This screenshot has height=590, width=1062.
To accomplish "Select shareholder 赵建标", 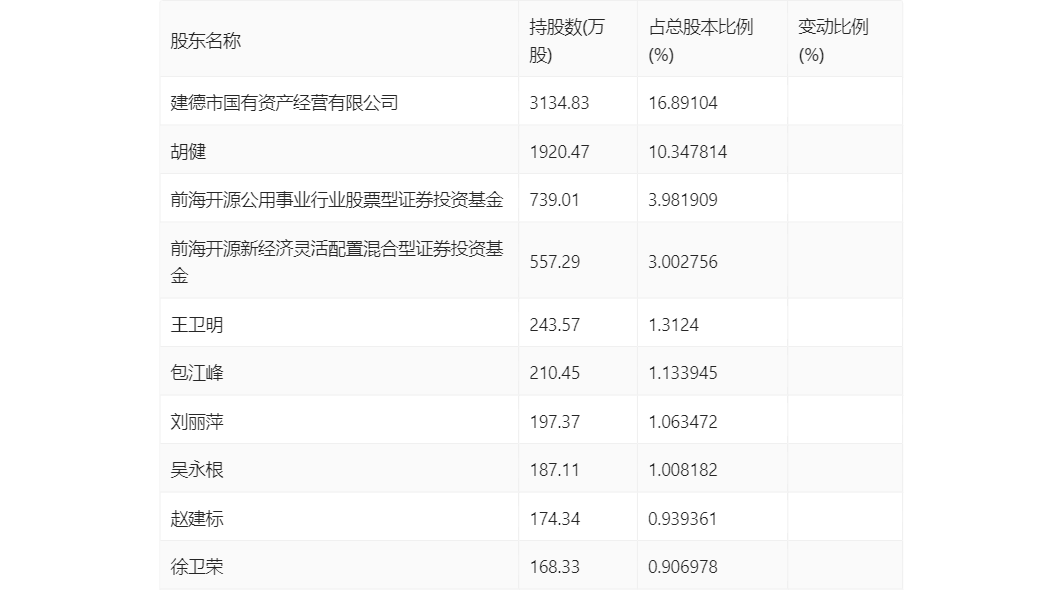I will click(x=197, y=519).
